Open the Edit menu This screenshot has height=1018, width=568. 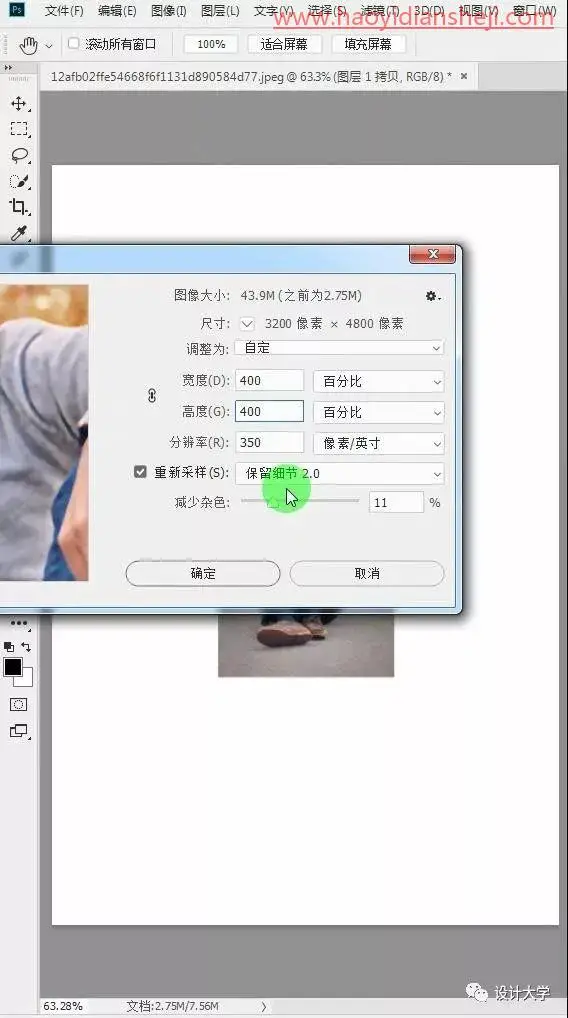[x=117, y=11]
